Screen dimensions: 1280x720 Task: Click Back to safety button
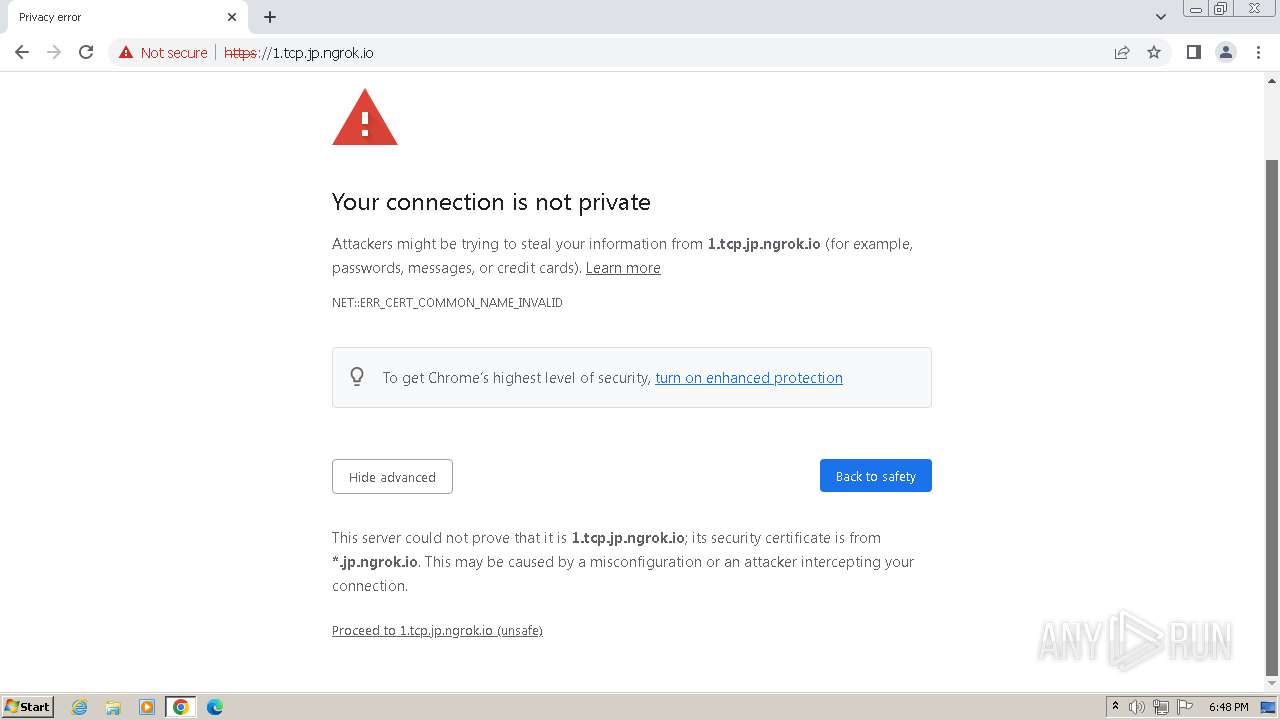click(876, 476)
